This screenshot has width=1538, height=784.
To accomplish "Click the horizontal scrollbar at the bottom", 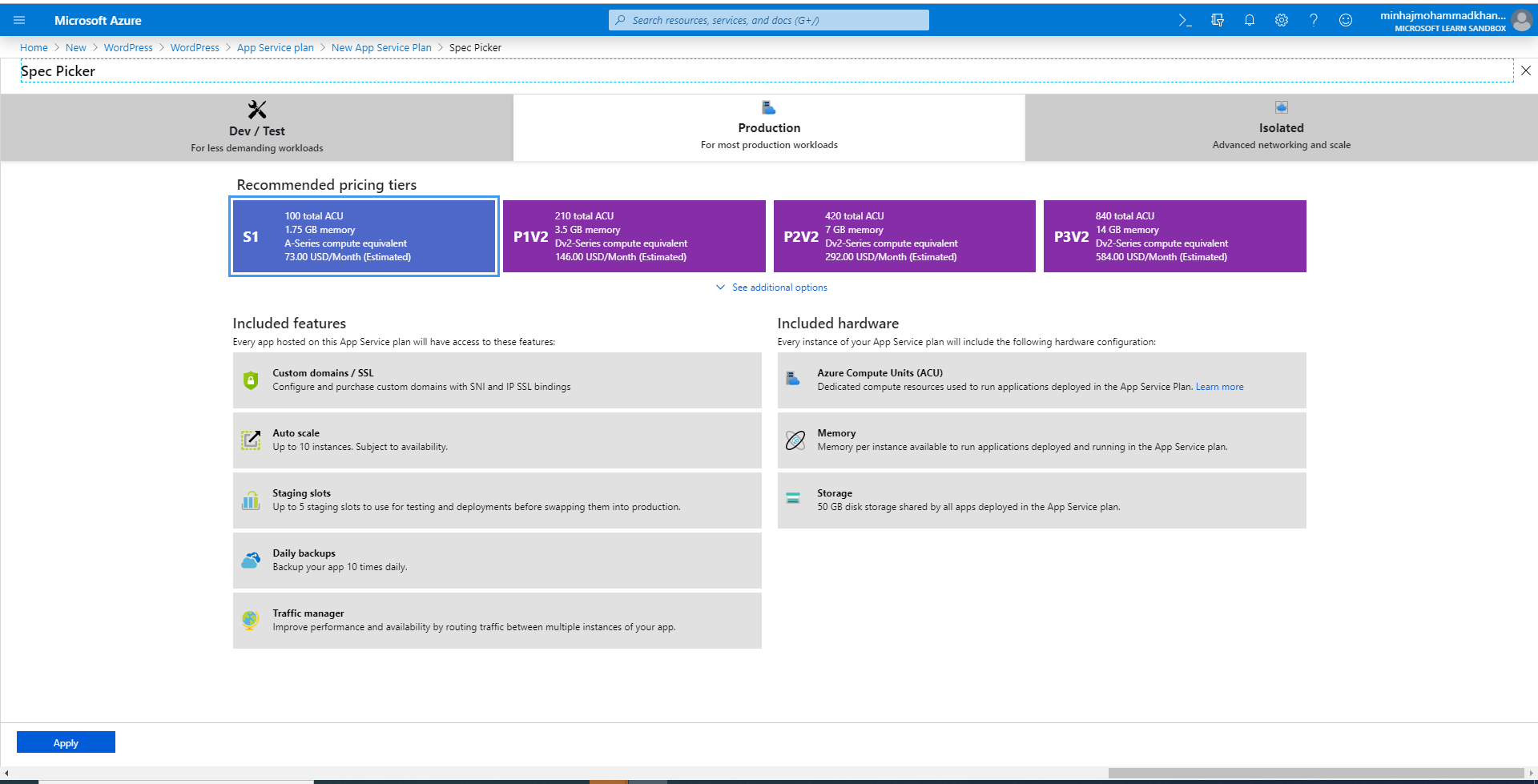I will 1315,773.
